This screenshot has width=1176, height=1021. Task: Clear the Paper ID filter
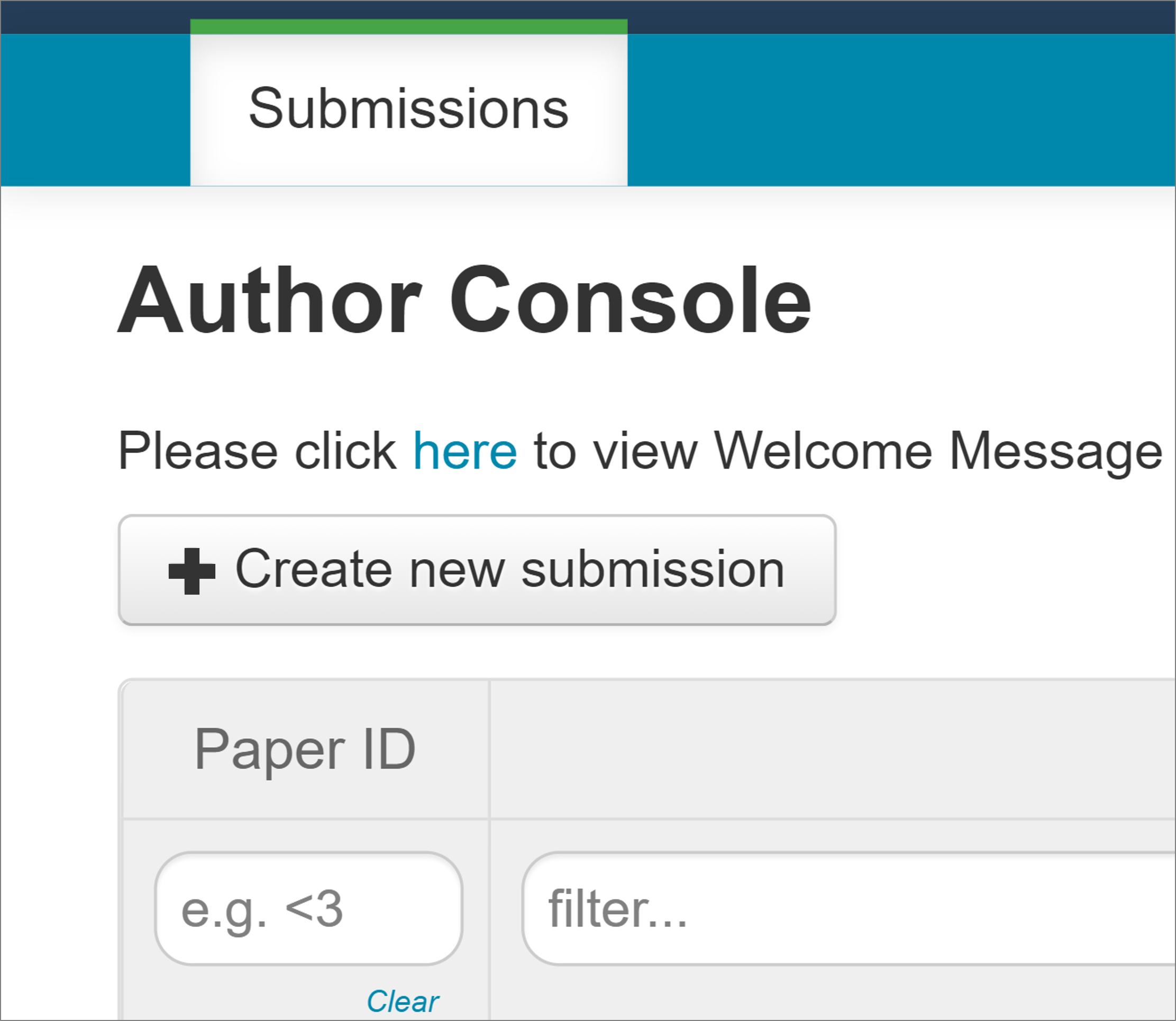tap(402, 1001)
